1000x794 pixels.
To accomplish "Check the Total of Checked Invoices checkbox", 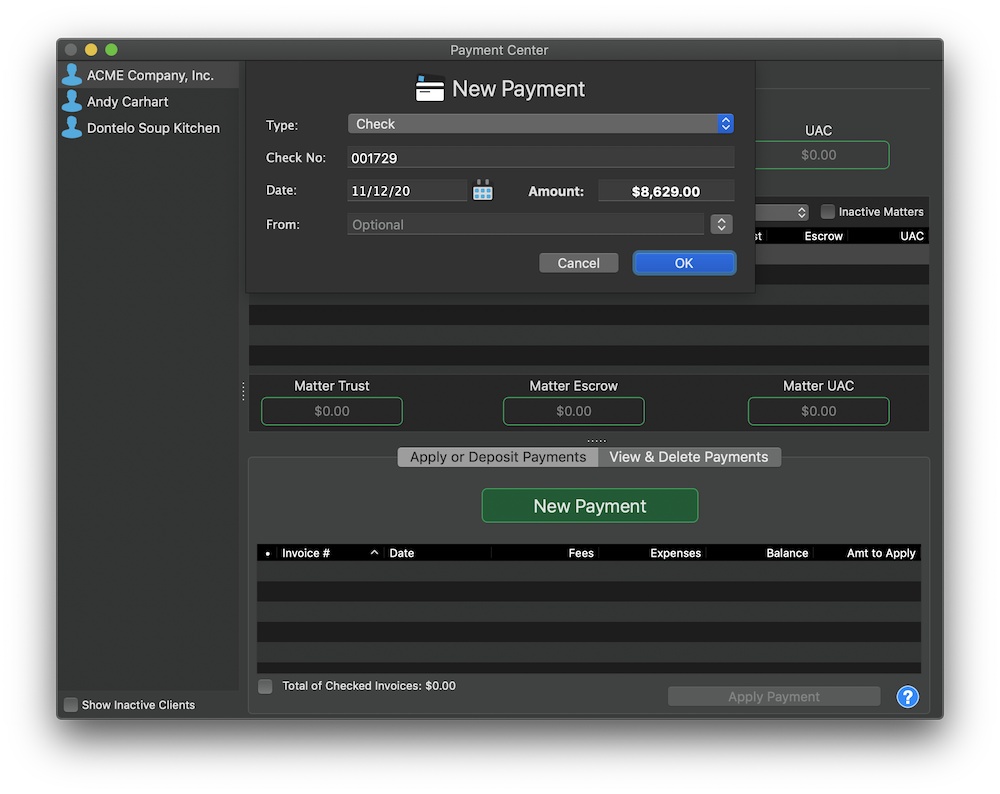I will (x=265, y=686).
